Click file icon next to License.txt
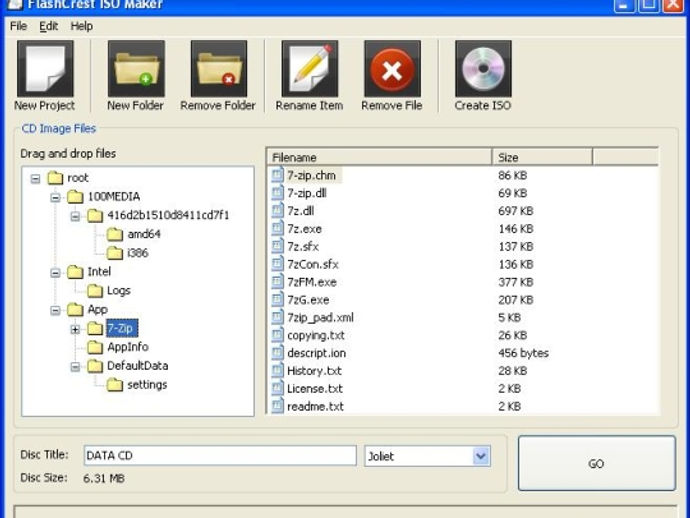Image resolution: width=690 pixels, height=518 pixels. (x=277, y=388)
